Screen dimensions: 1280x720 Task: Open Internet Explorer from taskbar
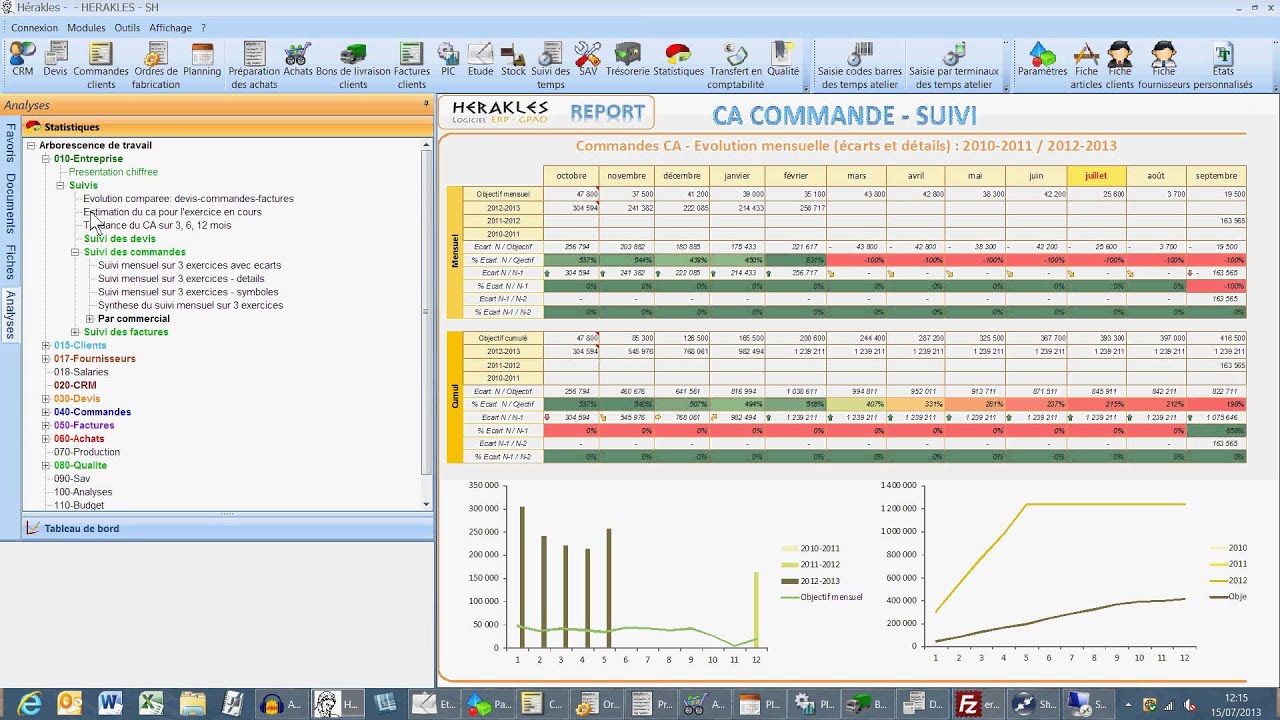pos(29,704)
